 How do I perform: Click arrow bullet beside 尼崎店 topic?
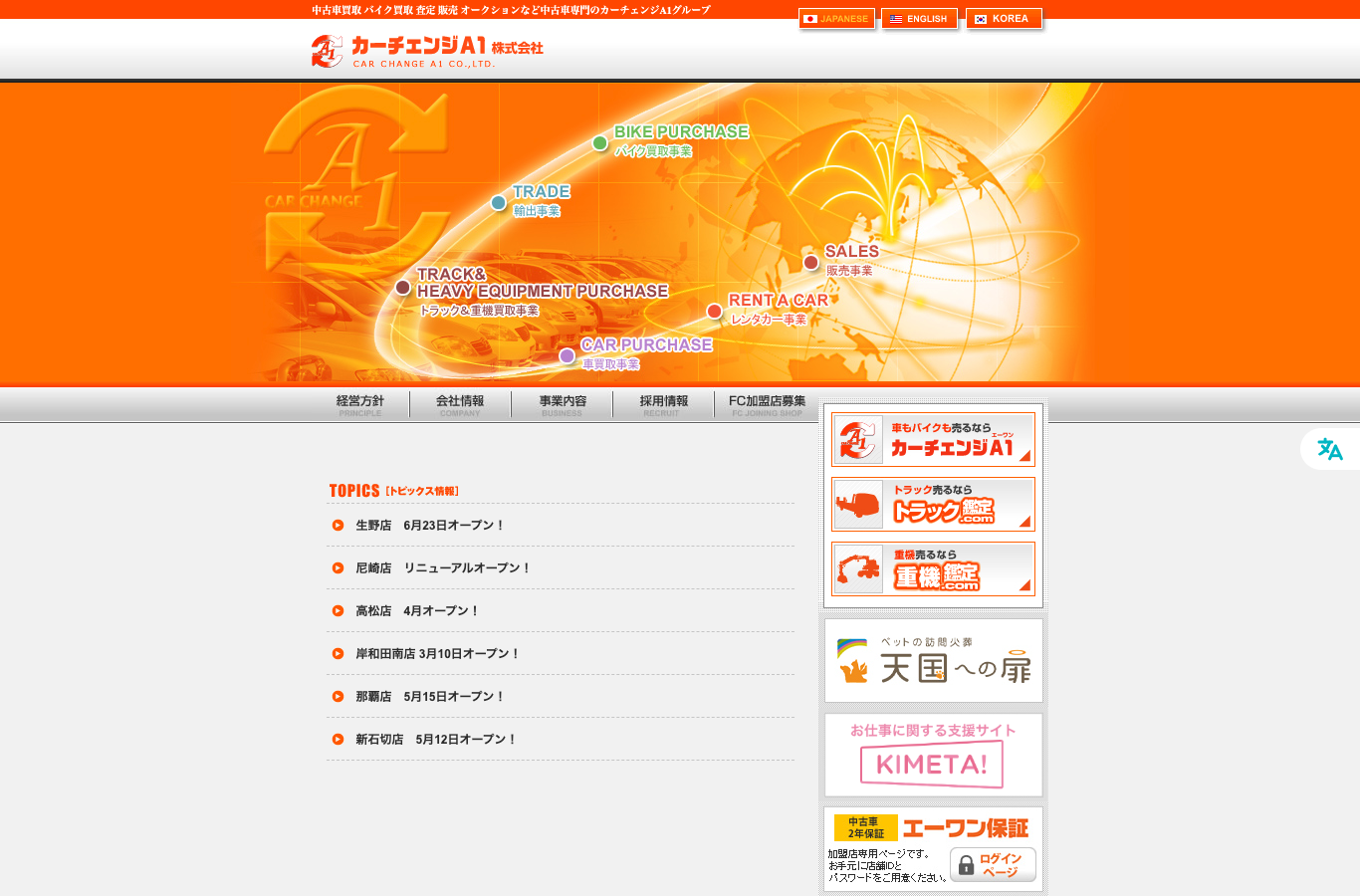click(x=338, y=568)
